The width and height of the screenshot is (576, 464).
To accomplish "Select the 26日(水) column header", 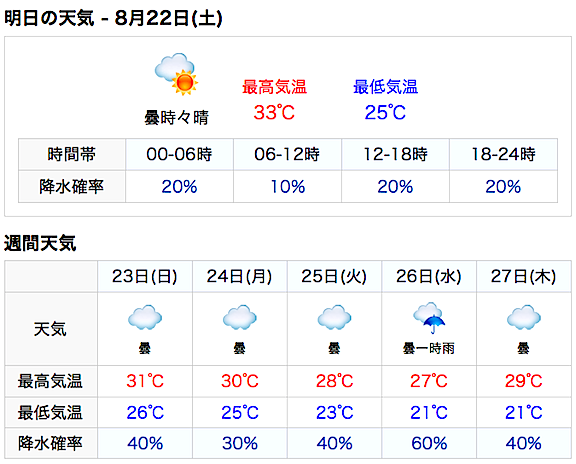I will coord(429,277).
